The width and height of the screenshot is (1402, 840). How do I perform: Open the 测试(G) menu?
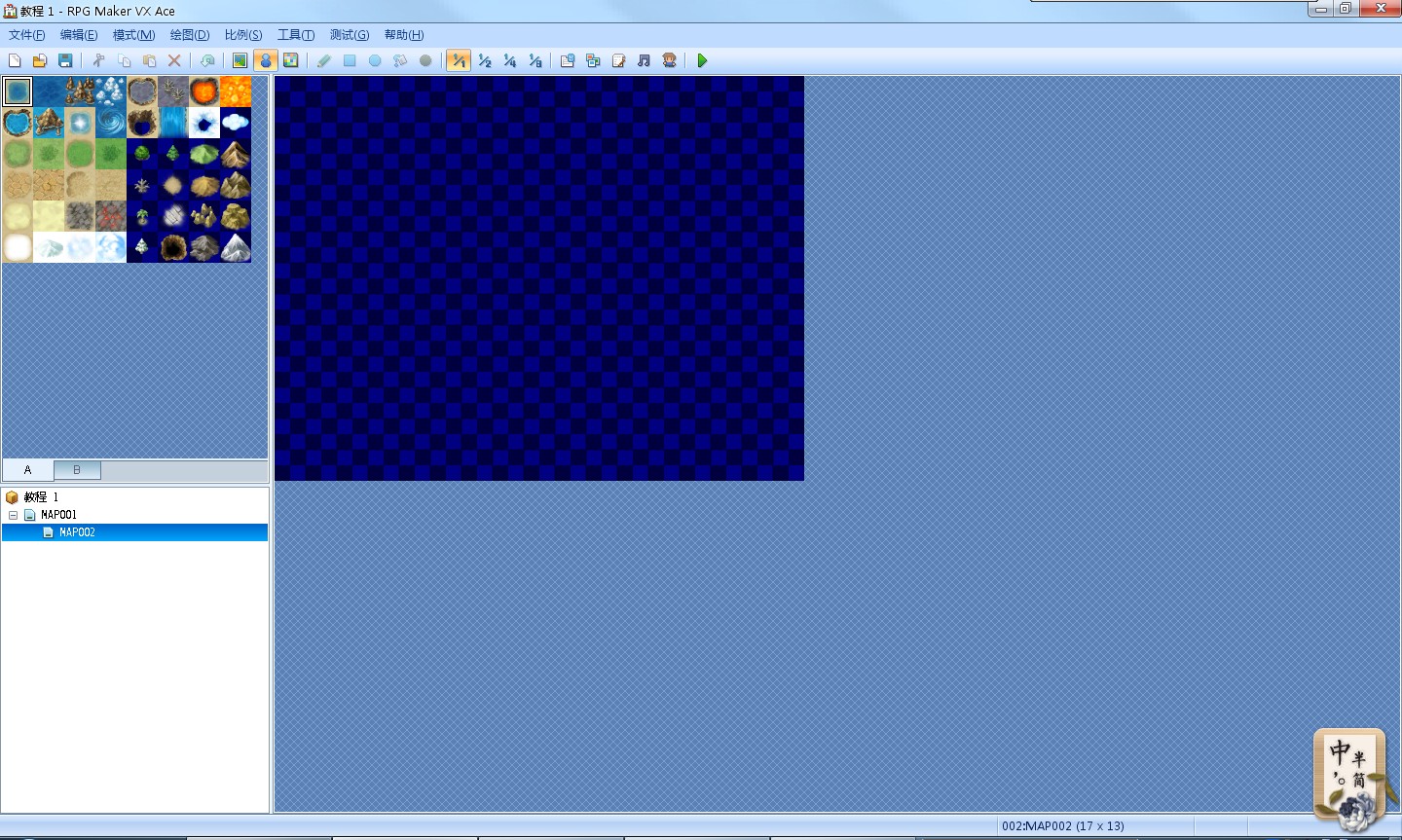[350, 35]
